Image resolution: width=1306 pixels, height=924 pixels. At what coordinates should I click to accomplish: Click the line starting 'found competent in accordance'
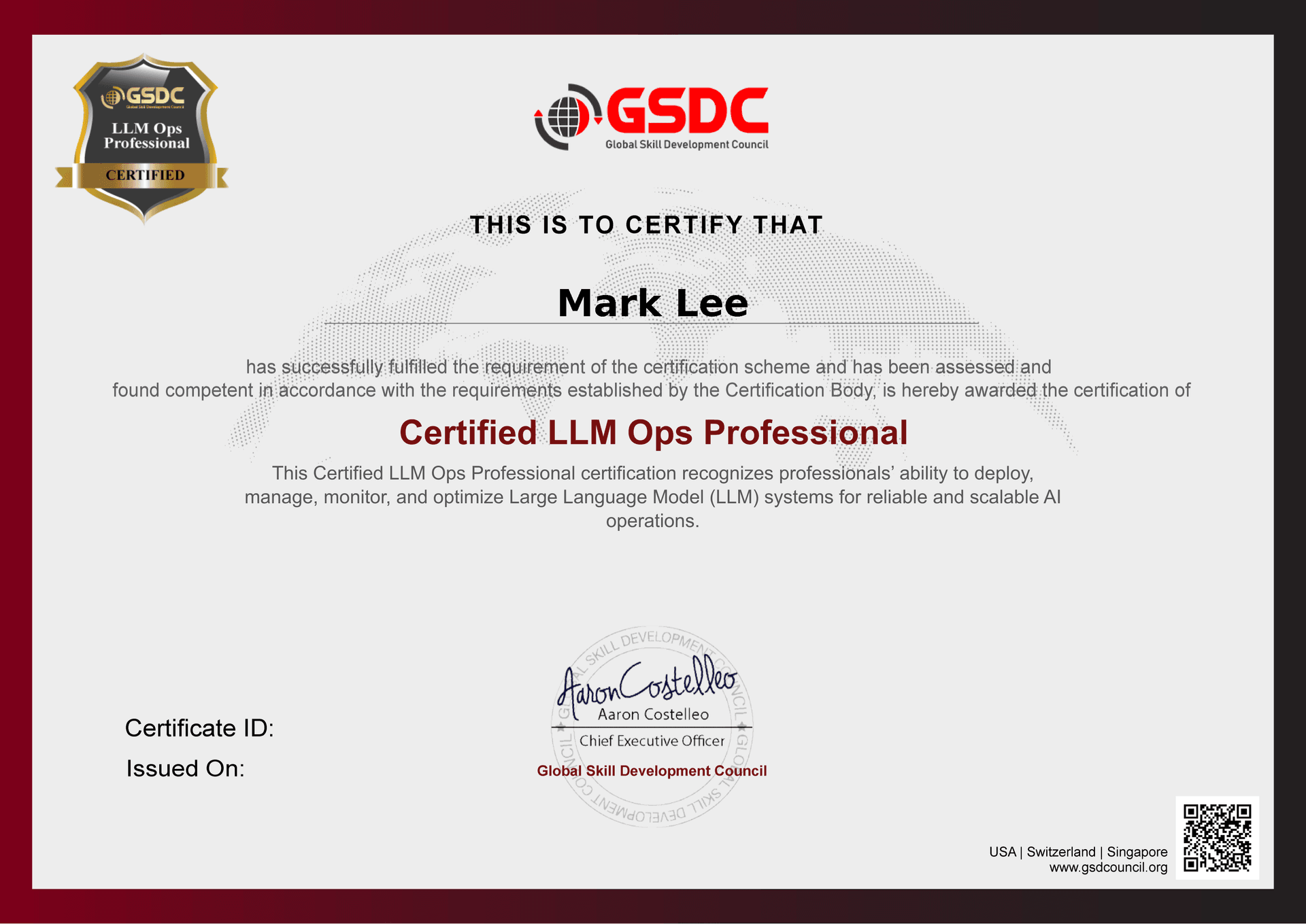(651, 391)
